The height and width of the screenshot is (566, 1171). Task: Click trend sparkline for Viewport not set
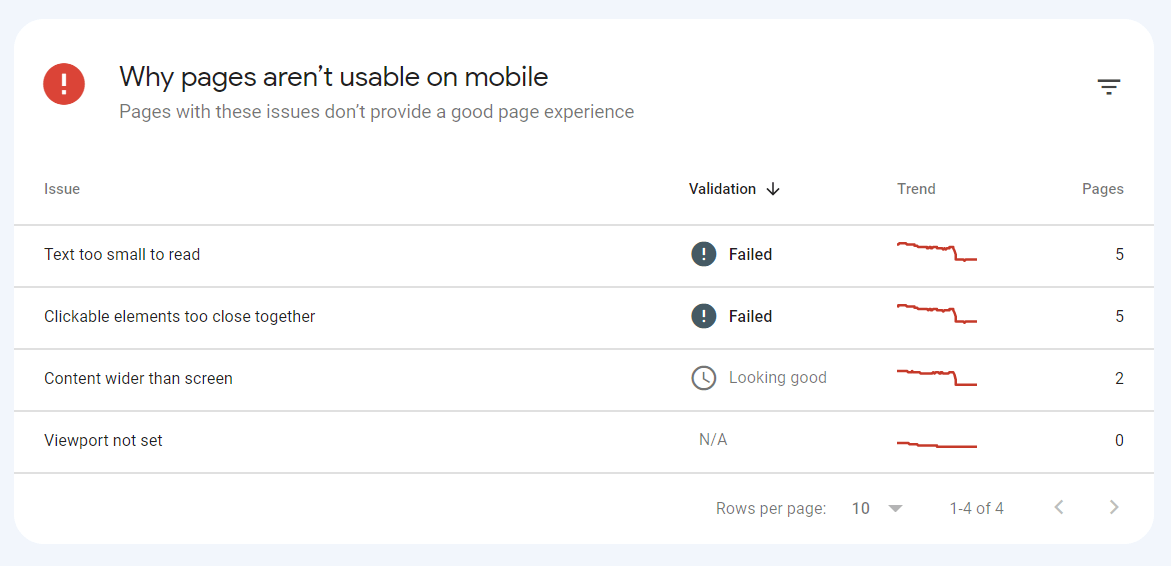click(937, 444)
